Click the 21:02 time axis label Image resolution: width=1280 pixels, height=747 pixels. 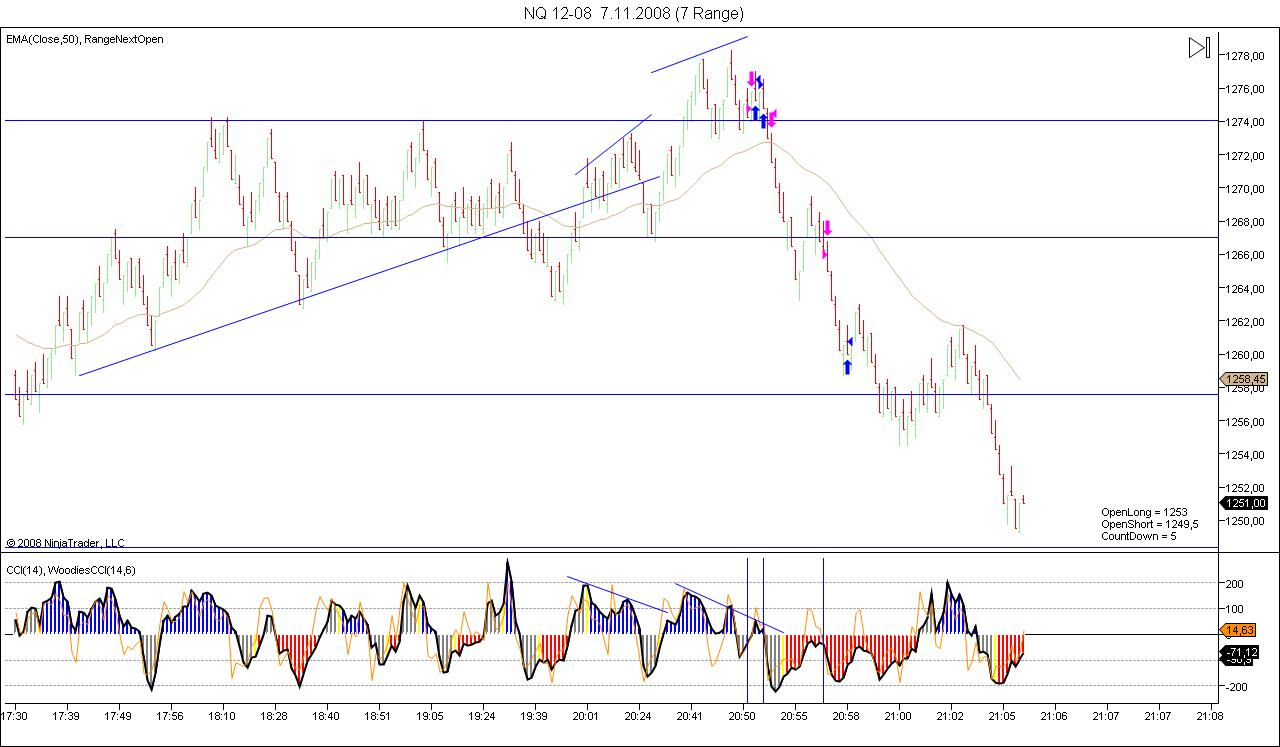950,716
